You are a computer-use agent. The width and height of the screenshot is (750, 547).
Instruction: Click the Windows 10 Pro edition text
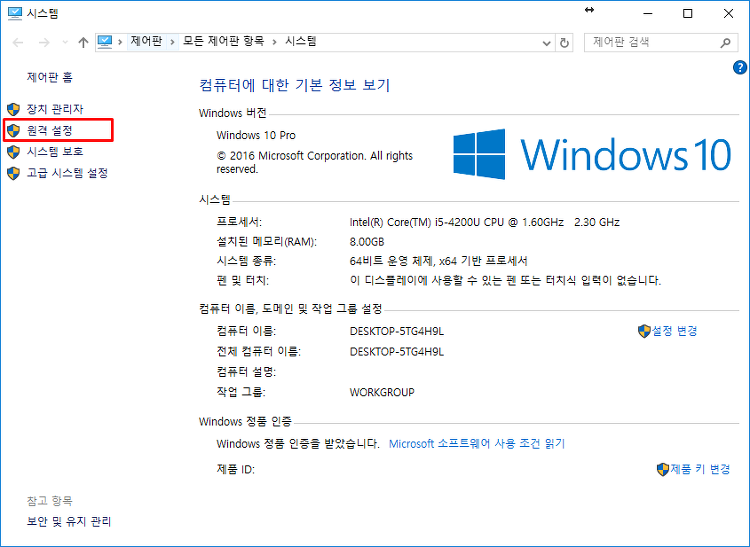pos(256,135)
